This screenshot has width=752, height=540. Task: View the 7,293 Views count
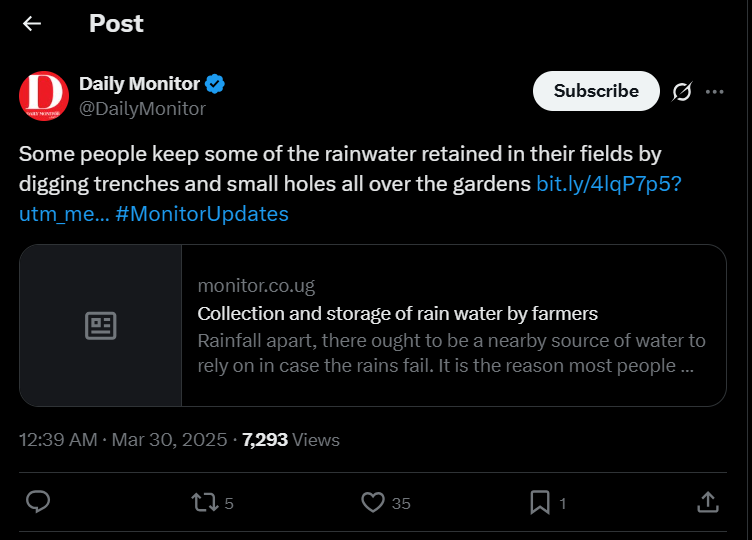point(291,440)
